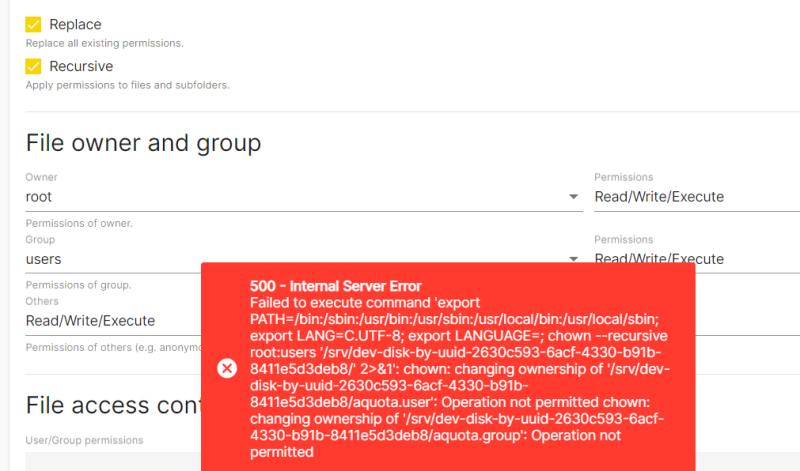Image resolution: width=800 pixels, height=471 pixels.
Task: Toggle the Replace checkbox
Action: pyautogui.click(x=33, y=24)
